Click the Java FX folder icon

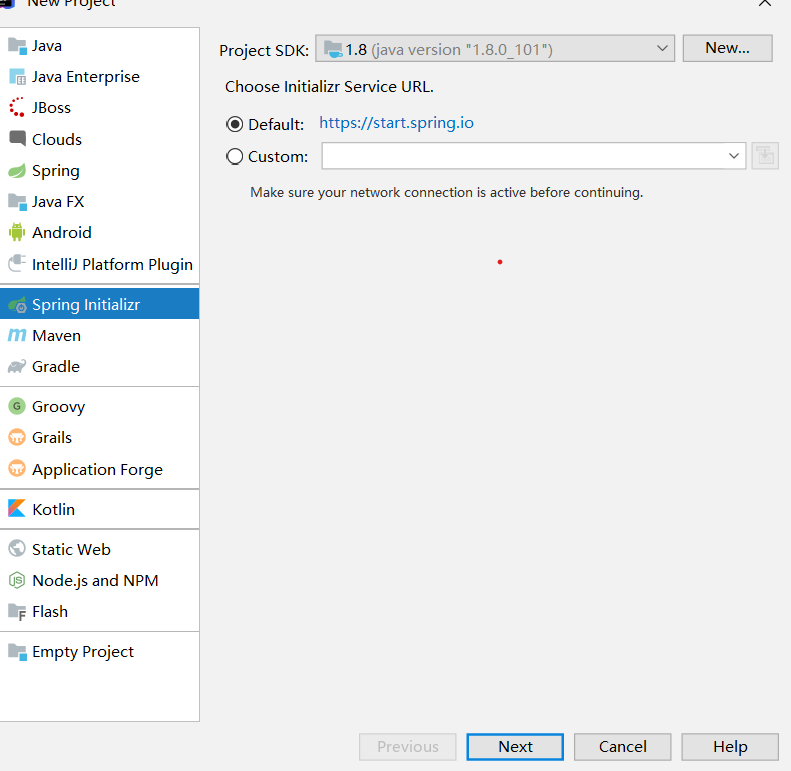pyautogui.click(x=17, y=202)
